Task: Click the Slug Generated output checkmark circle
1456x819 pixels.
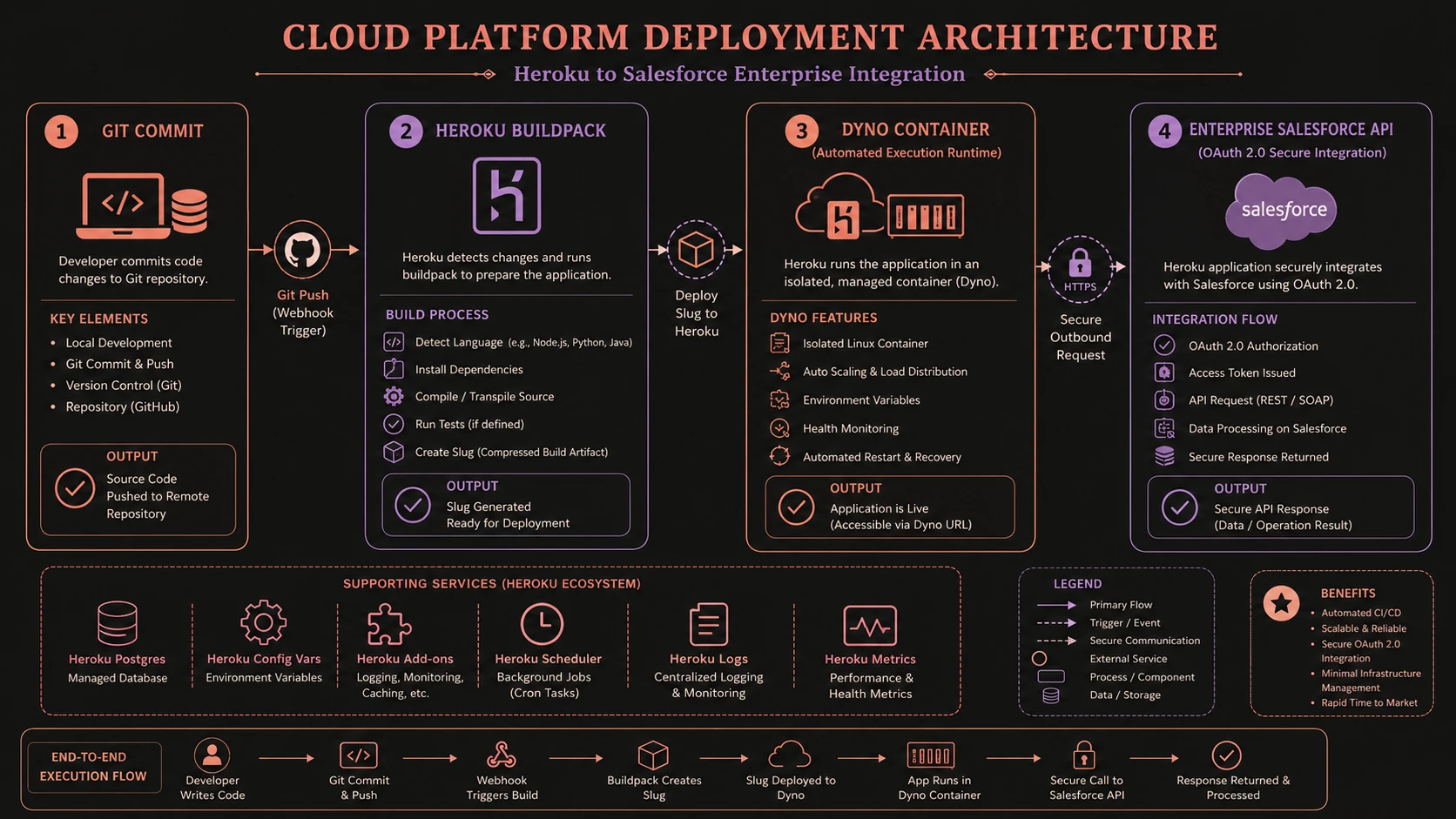Action: point(413,505)
